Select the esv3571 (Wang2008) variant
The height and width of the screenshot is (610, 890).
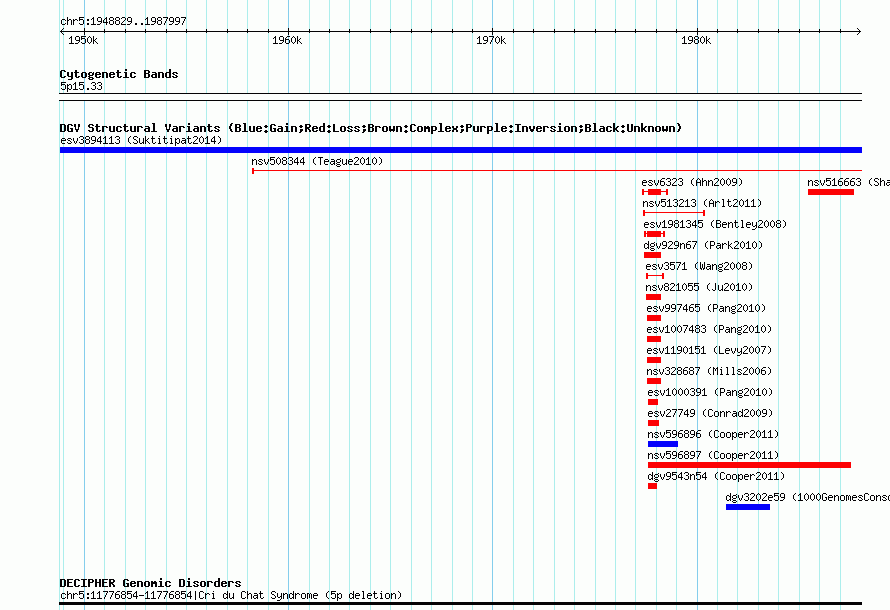coord(699,266)
